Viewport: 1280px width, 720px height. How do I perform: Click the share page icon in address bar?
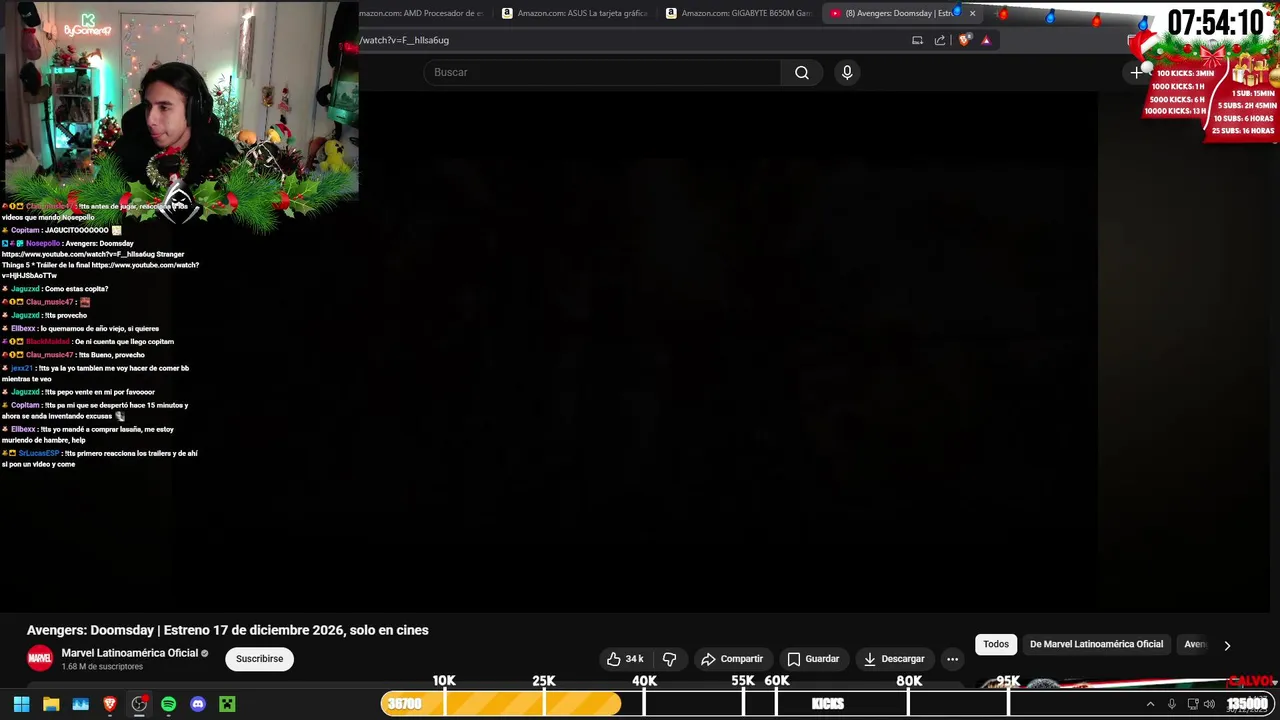click(x=940, y=40)
